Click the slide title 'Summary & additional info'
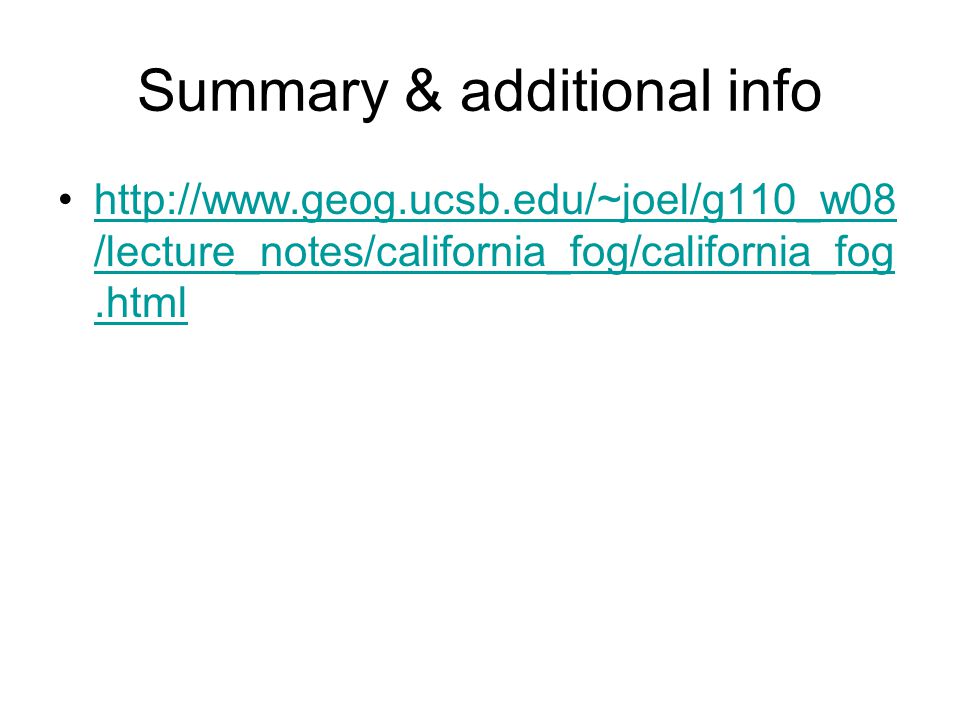Screen dimensions: 960x720 479,91
